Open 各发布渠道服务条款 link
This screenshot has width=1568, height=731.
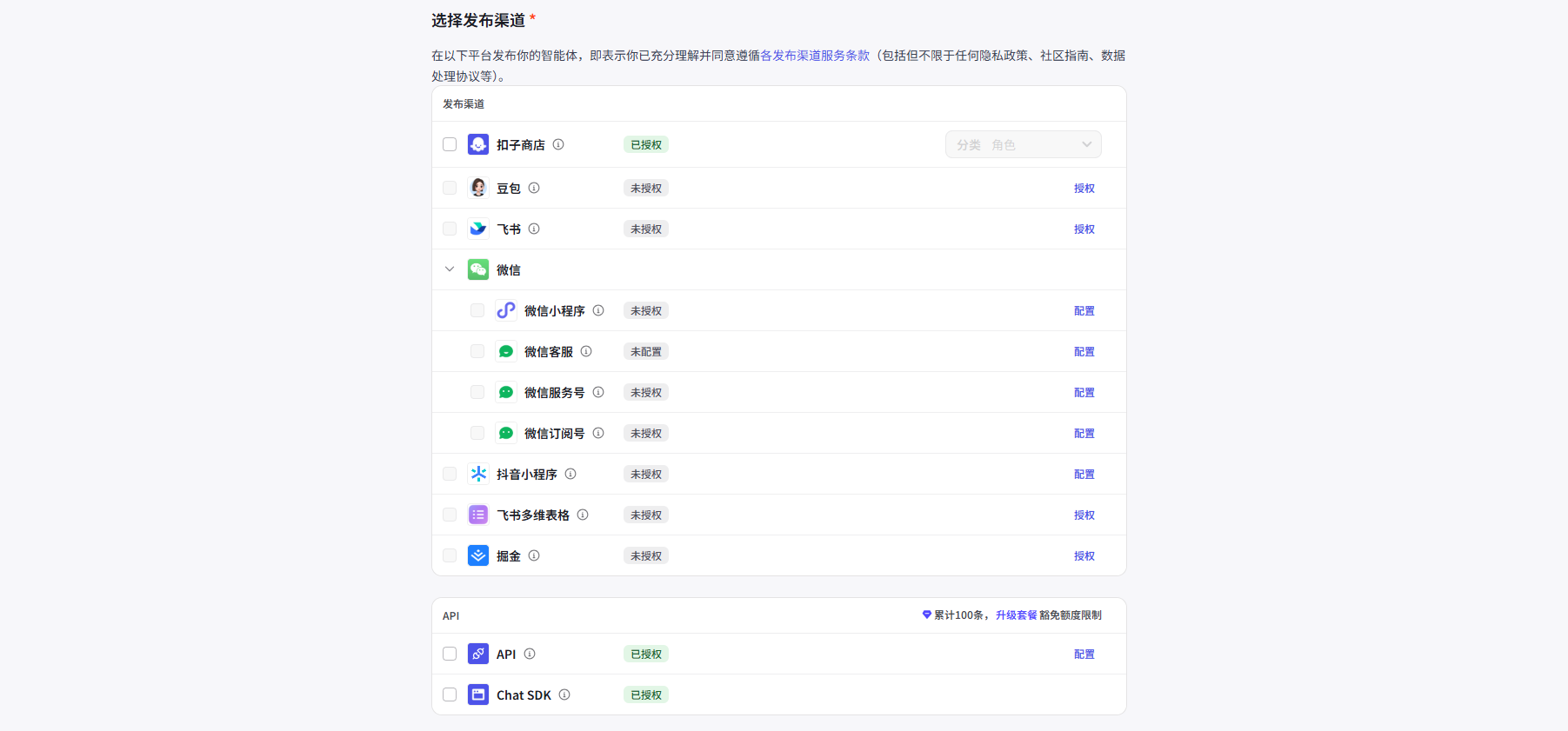(x=815, y=55)
